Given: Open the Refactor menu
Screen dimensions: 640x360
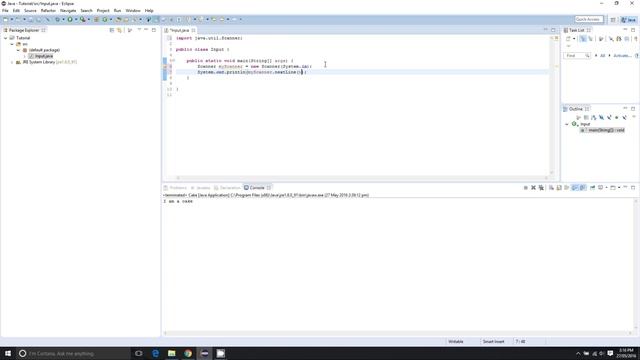Looking at the screenshot, I should tap(48, 11).
